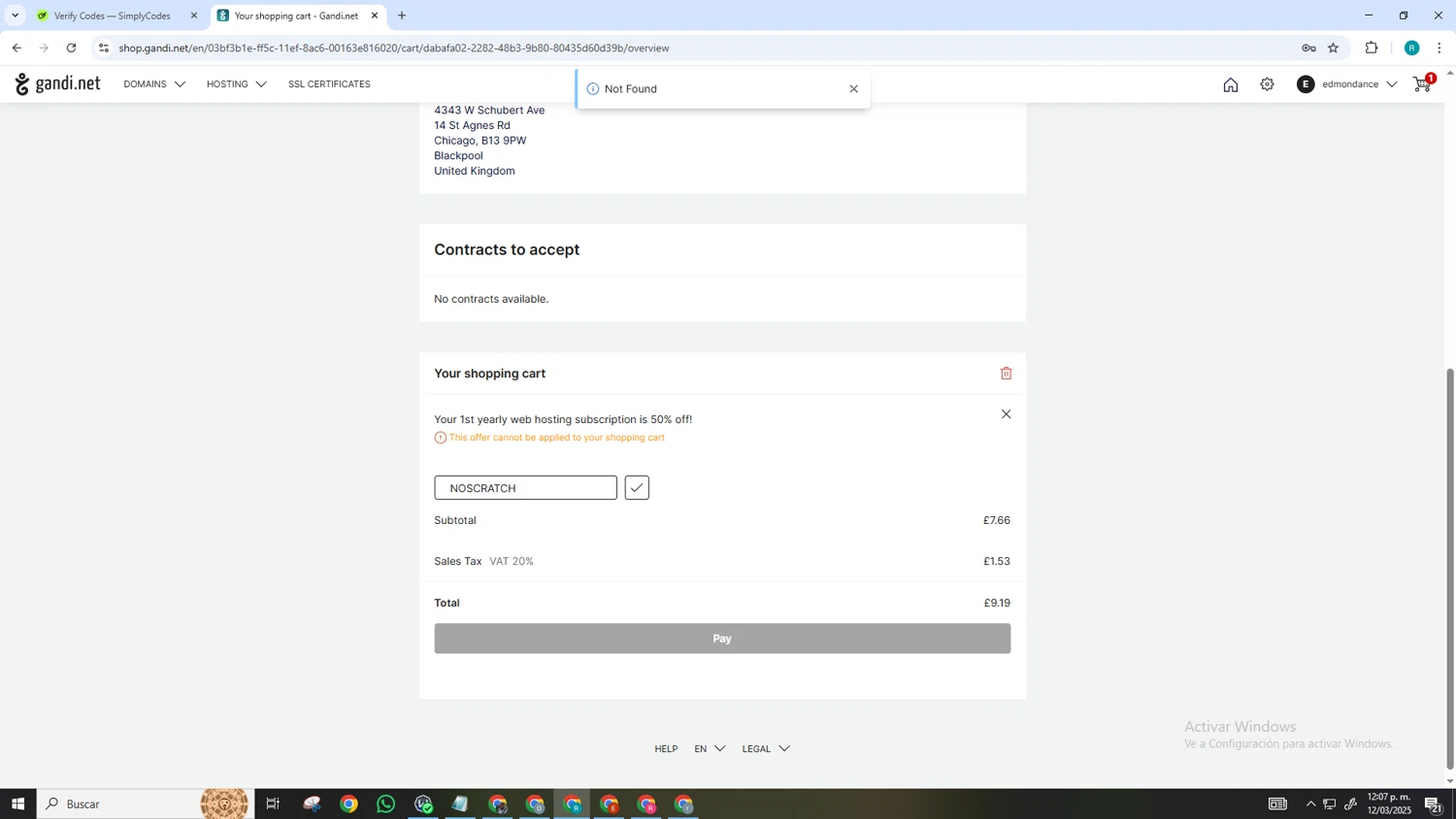Viewport: 1456px width, 819px height.
Task: Click the coupon code input field
Action: pos(525,488)
